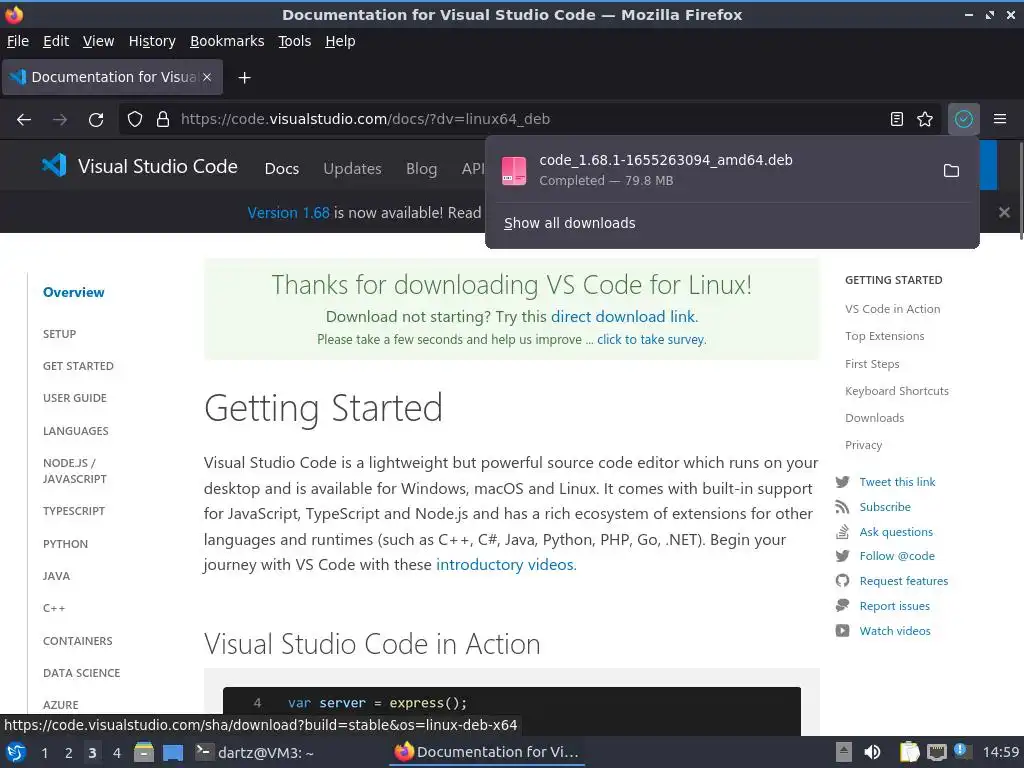Dismiss the version update banner

pos(1004,212)
